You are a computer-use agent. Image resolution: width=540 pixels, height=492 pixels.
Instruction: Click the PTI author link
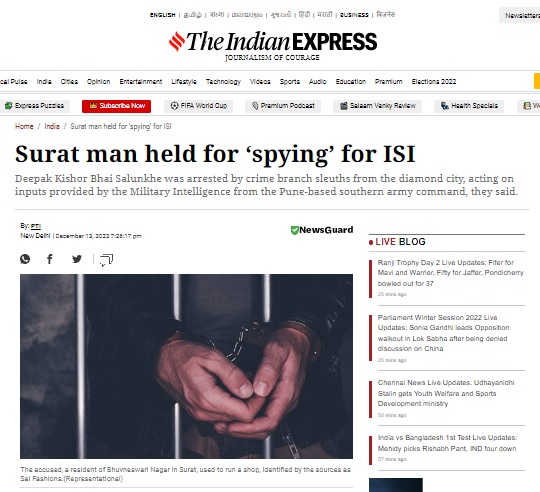(36, 226)
